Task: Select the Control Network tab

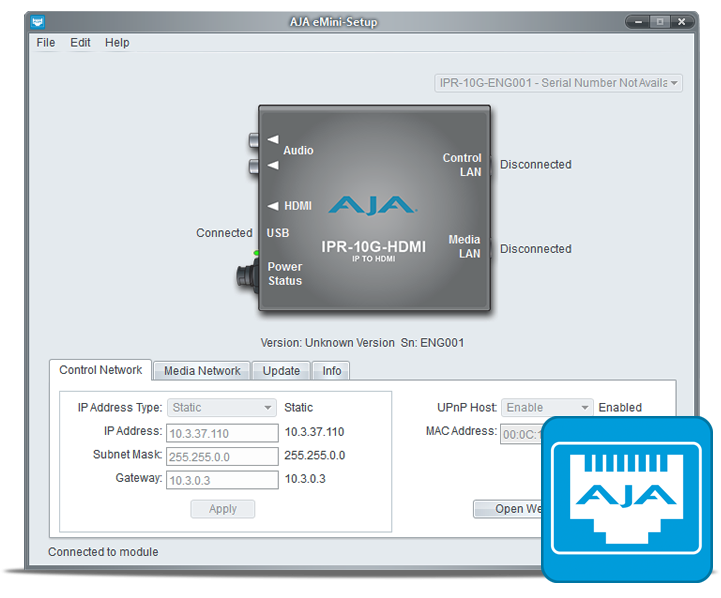Action: (100, 370)
